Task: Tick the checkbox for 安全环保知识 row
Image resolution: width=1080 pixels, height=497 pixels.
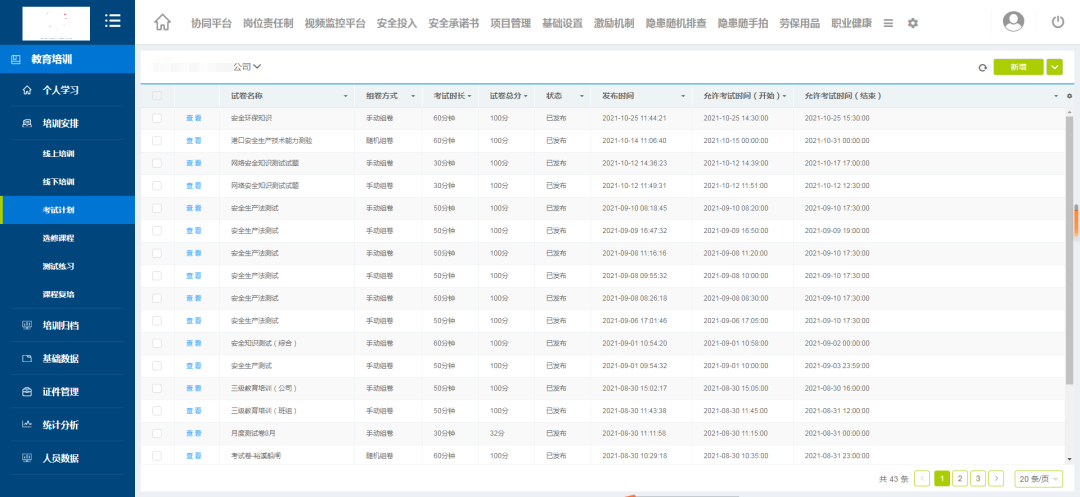Action: point(157,118)
